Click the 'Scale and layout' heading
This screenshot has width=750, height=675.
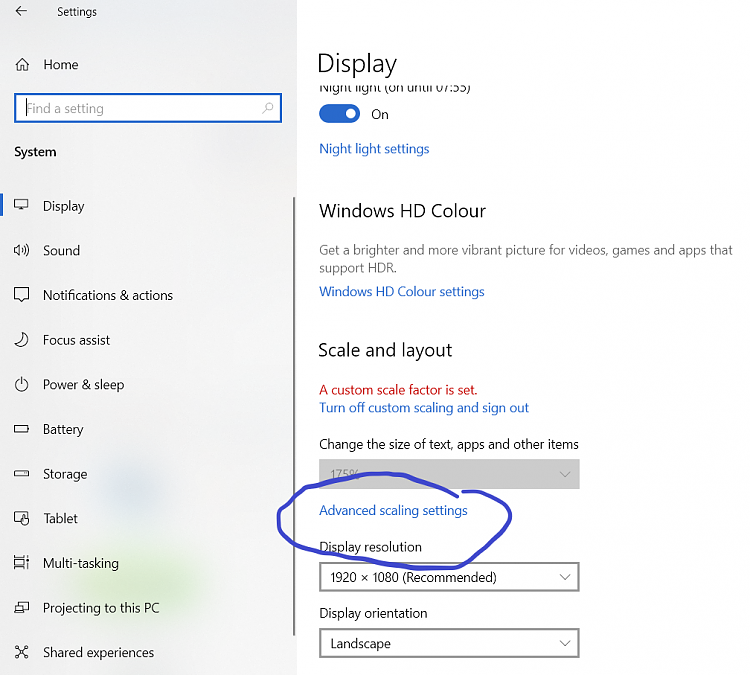[385, 350]
